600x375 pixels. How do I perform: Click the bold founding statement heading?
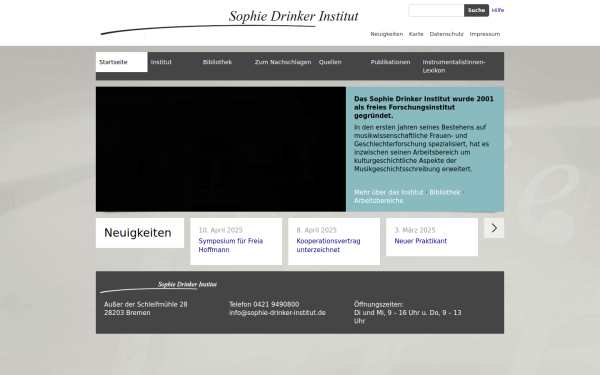424,107
